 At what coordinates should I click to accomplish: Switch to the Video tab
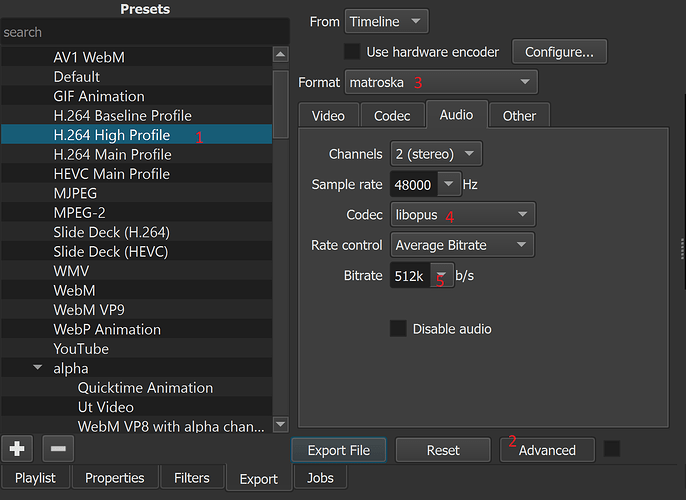click(x=328, y=115)
